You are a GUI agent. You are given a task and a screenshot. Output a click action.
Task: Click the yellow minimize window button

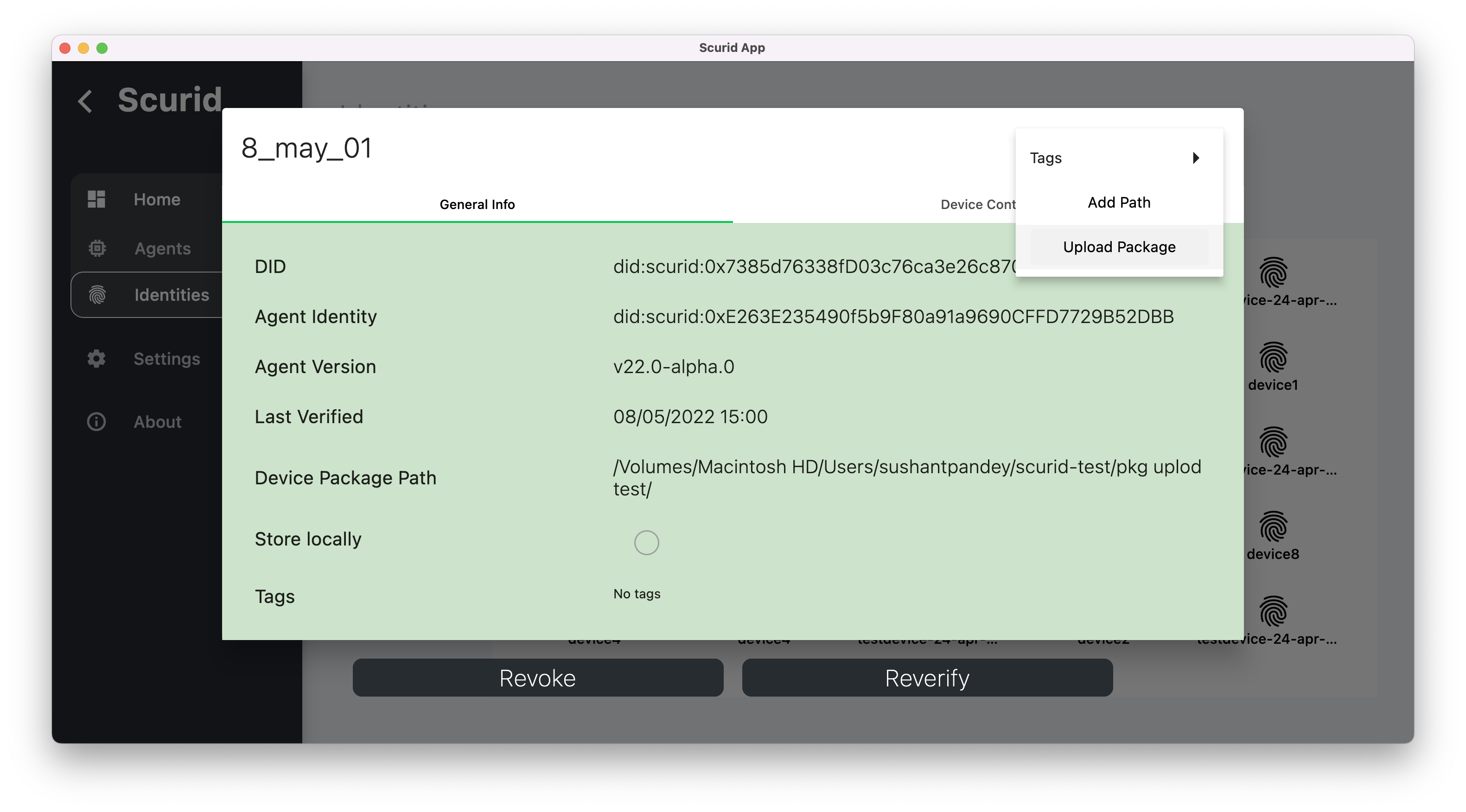pyautogui.click(x=83, y=48)
